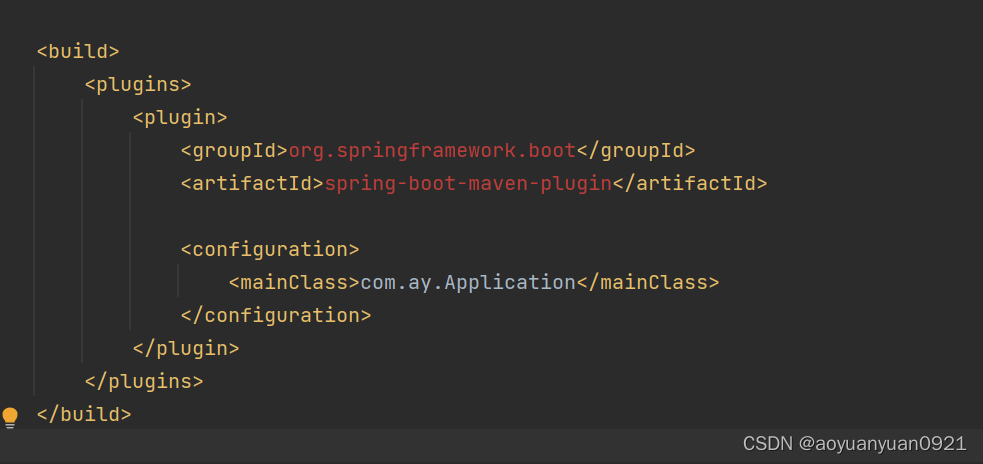Select the com.ay.Application mainClass value
Viewport: 983px width, 464px height.
point(468,282)
